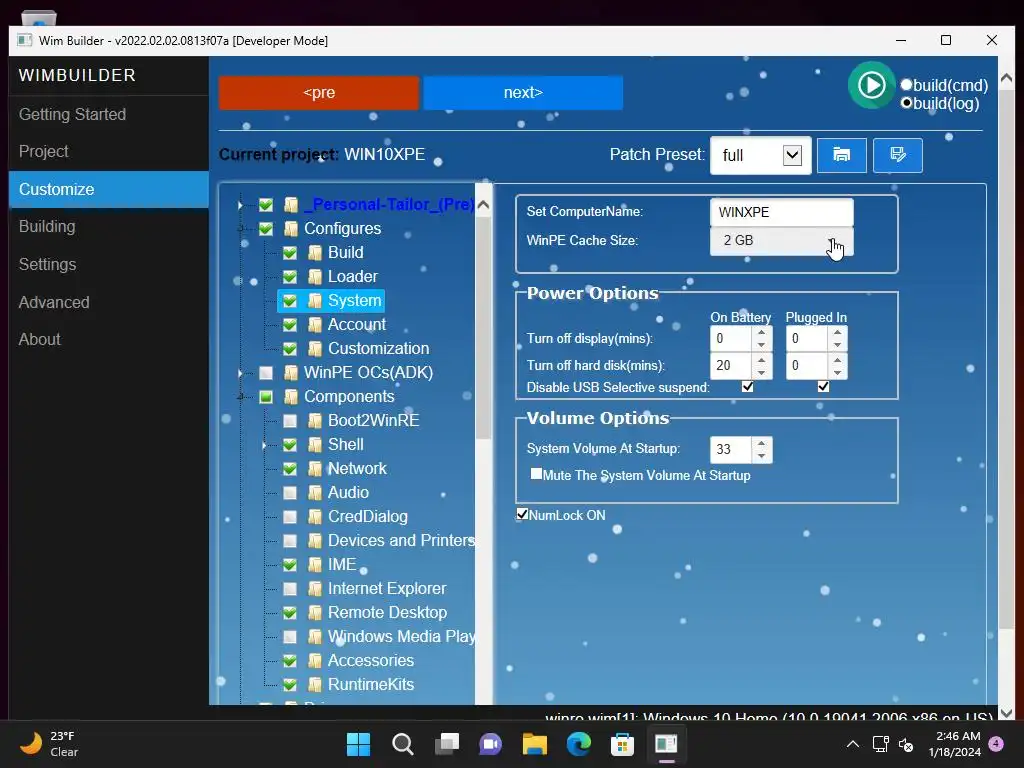The width and height of the screenshot is (1024, 768).
Task: Open taskbar Search
Action: (x=402, y=744)
